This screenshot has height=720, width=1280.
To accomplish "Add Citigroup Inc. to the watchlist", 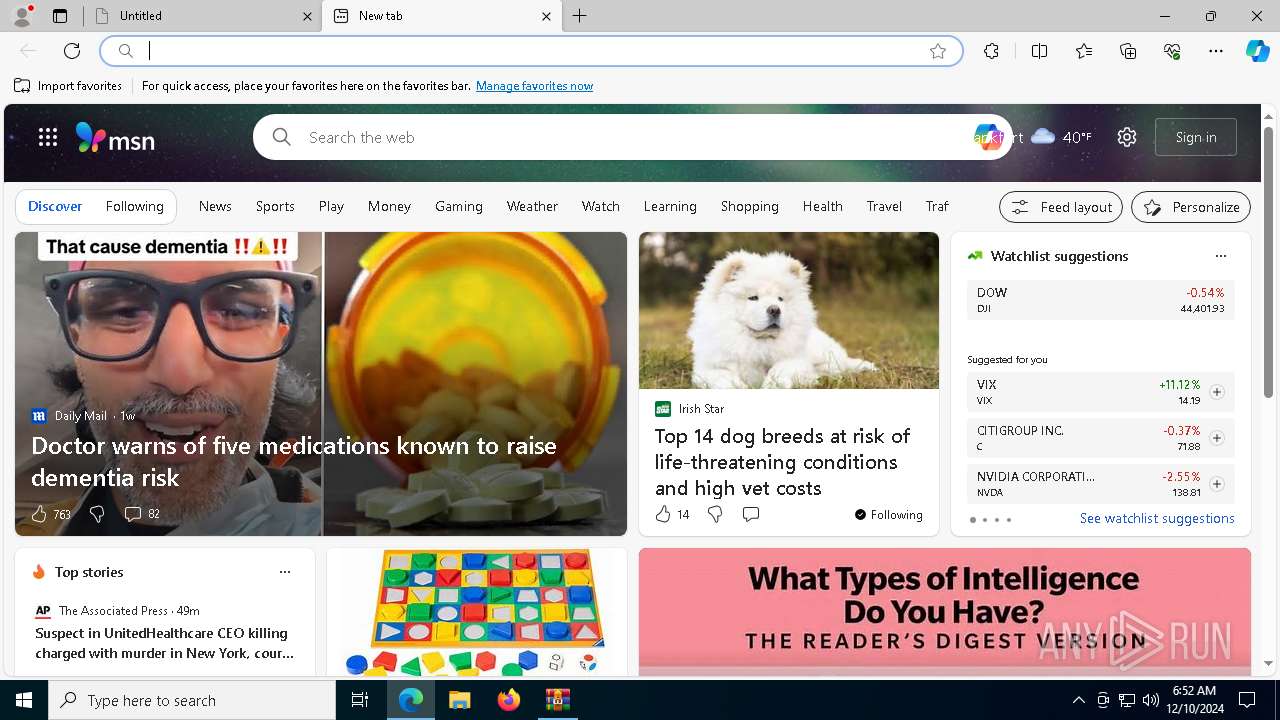I will pos(1217,438).
